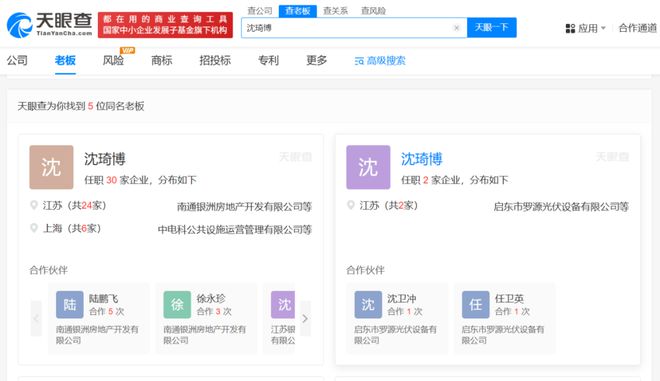Clear the search box text
Screen dimensions: 660x381
[x=456, y=28]
